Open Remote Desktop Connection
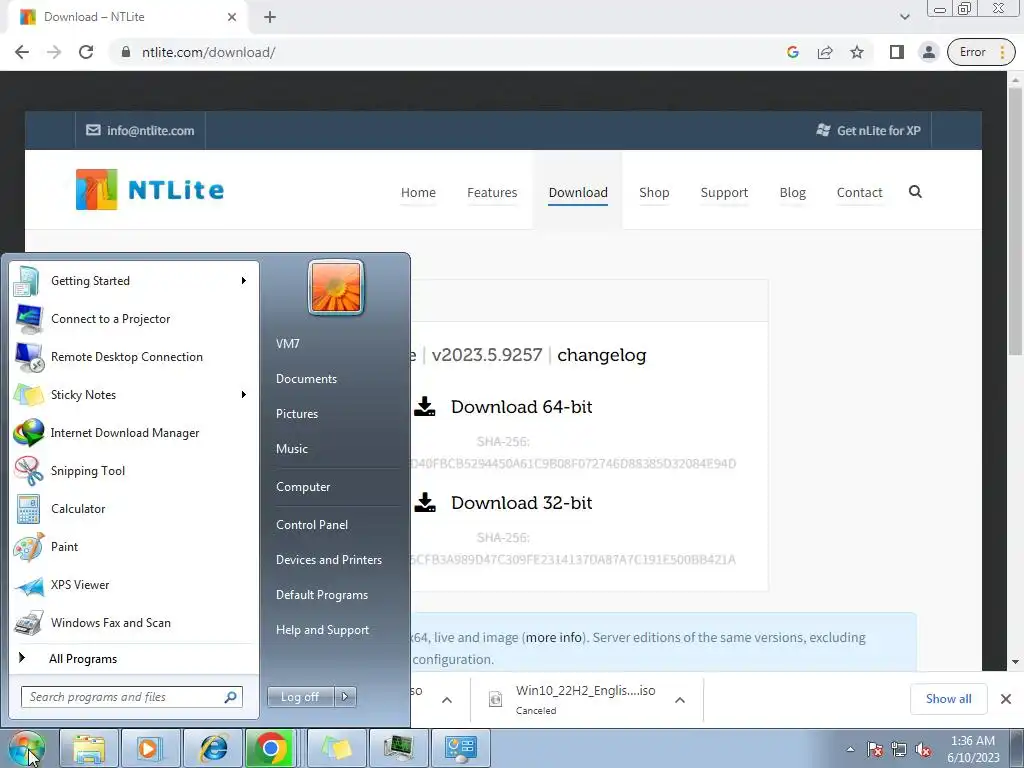The height and width of the screenshot is (768, 1024). (x=134, y=357)
